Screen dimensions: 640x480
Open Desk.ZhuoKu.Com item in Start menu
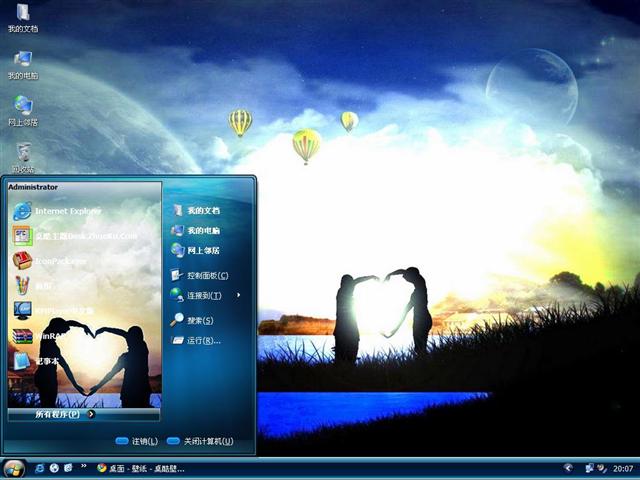point(75,236)
